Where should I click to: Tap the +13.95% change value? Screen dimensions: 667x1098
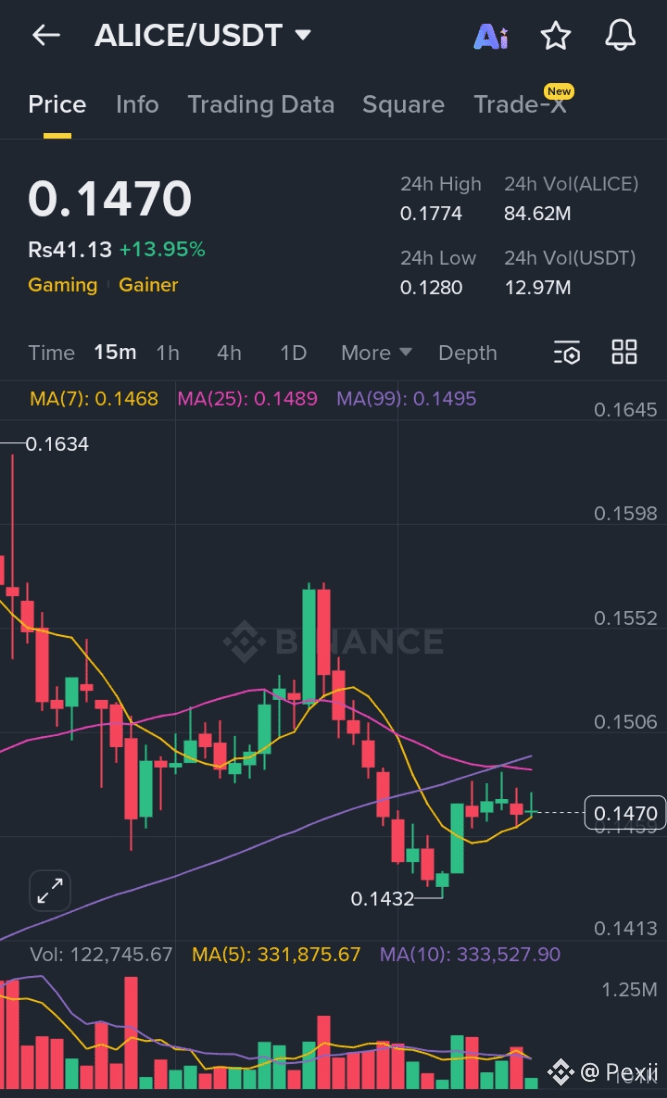[x=162, y=249]
